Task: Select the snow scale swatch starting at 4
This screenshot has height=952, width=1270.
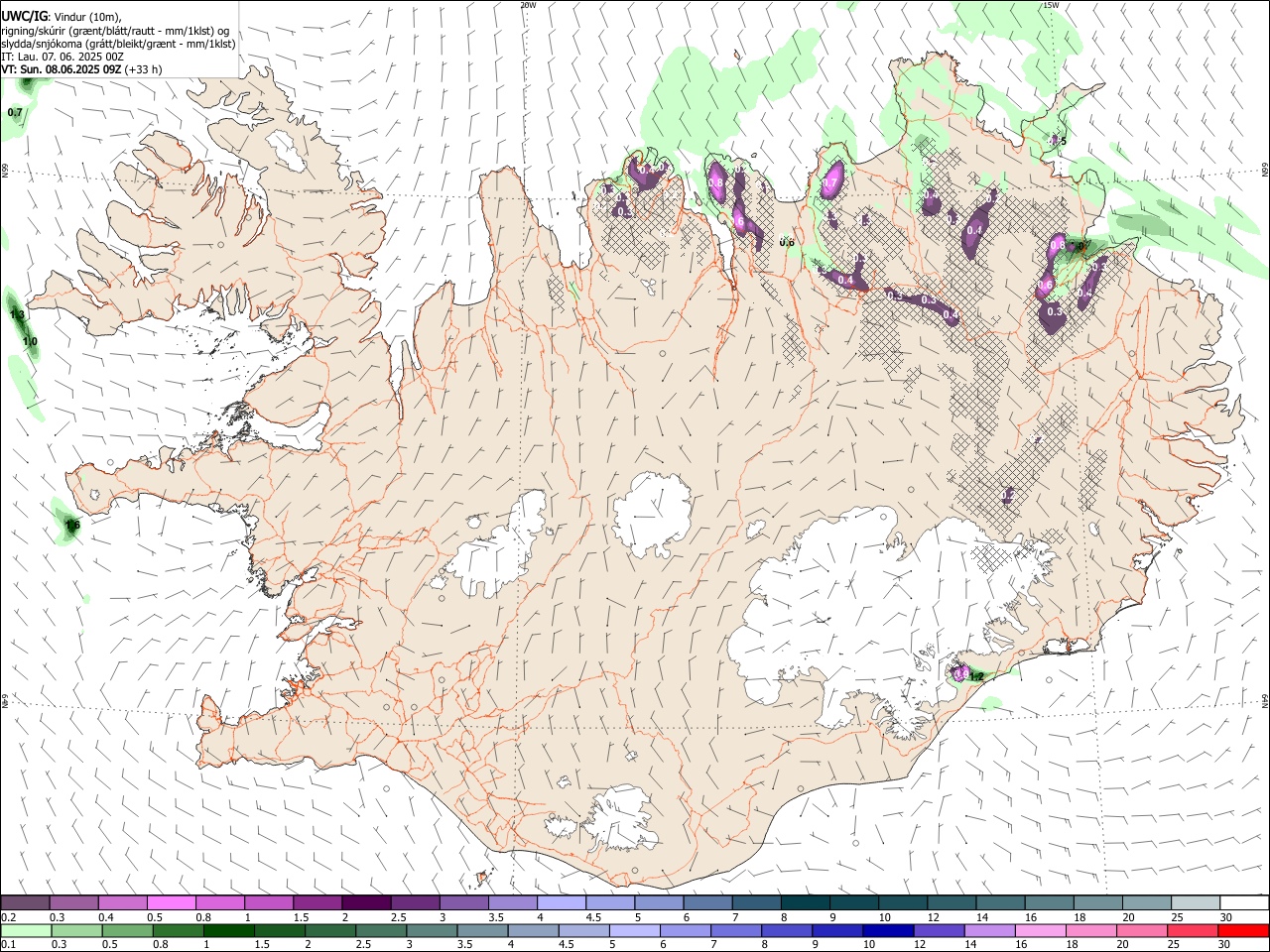Action: [x=560, y=903]
